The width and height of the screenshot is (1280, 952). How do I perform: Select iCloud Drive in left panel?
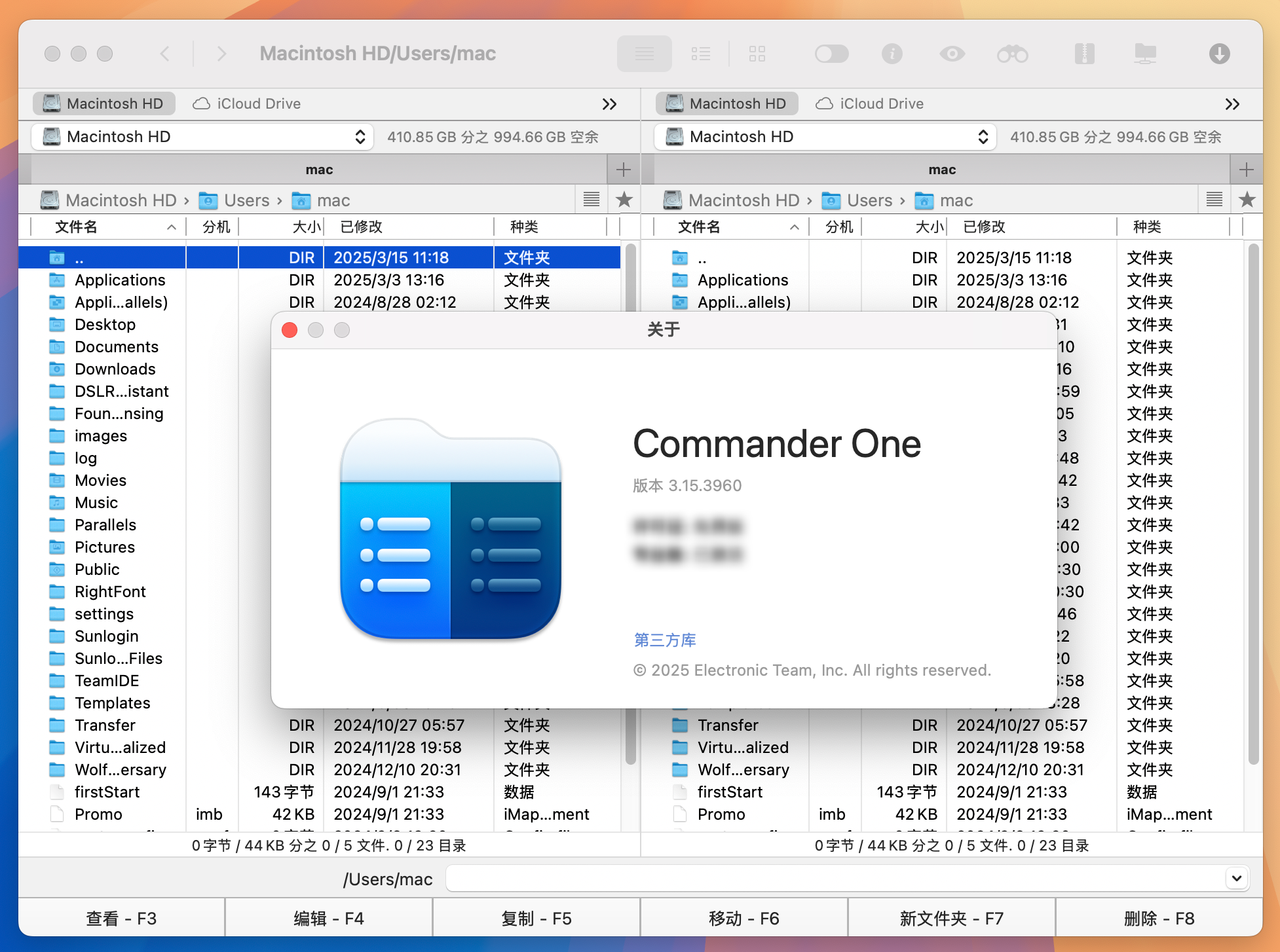coord(247,103)
